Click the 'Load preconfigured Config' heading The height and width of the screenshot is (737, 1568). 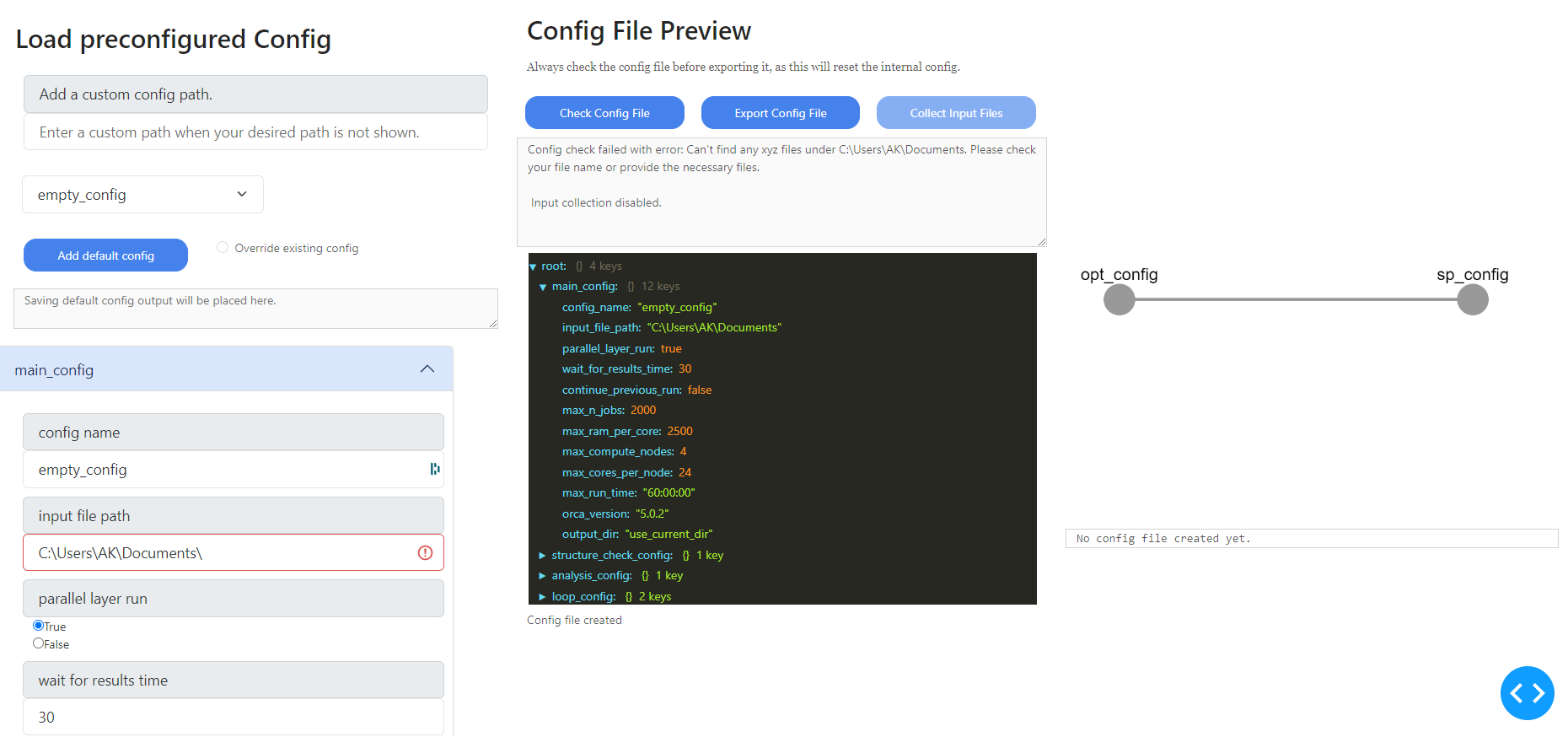[x=173, y=40]
